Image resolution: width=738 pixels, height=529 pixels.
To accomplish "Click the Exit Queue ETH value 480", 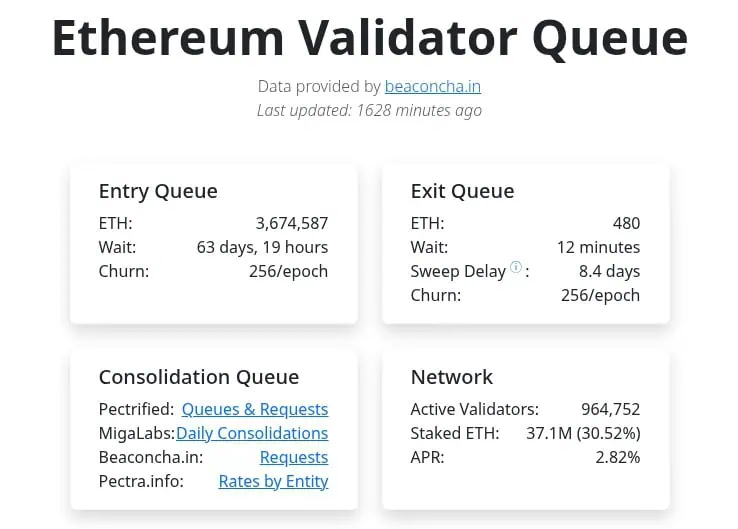I will coord(626,223).
